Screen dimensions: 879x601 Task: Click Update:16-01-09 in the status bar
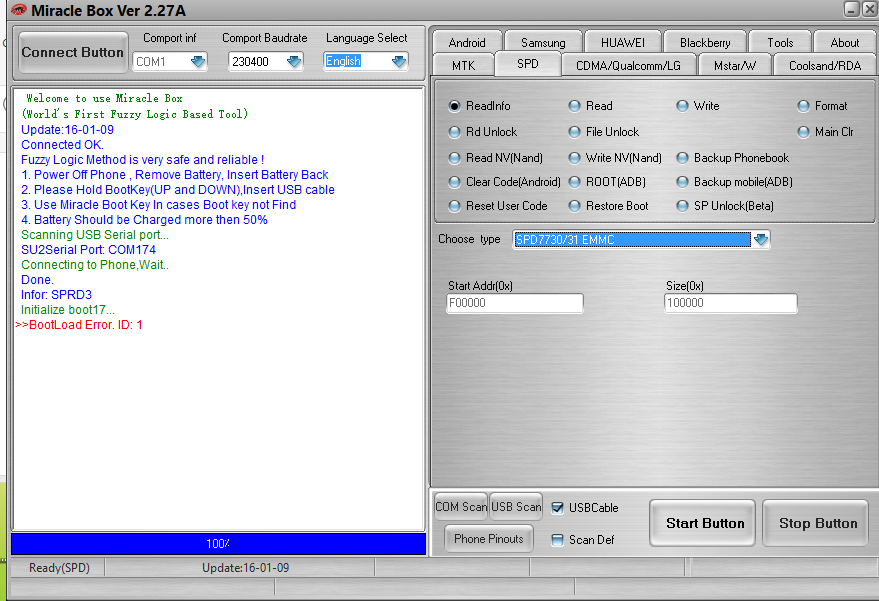tap(246, 568)
